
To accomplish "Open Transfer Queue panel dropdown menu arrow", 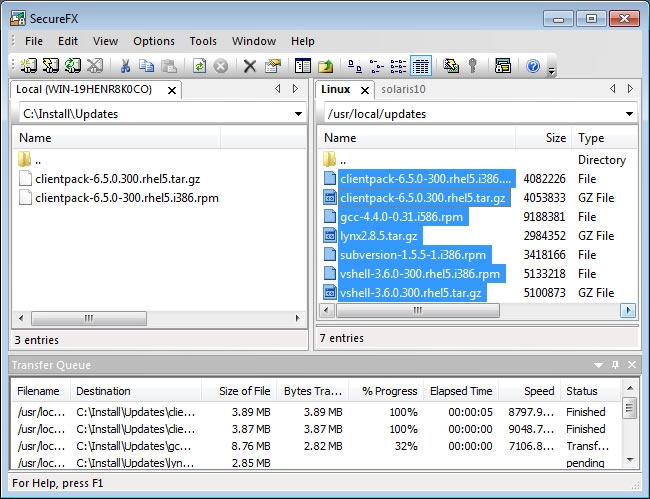I will click(x=598, y=365).
